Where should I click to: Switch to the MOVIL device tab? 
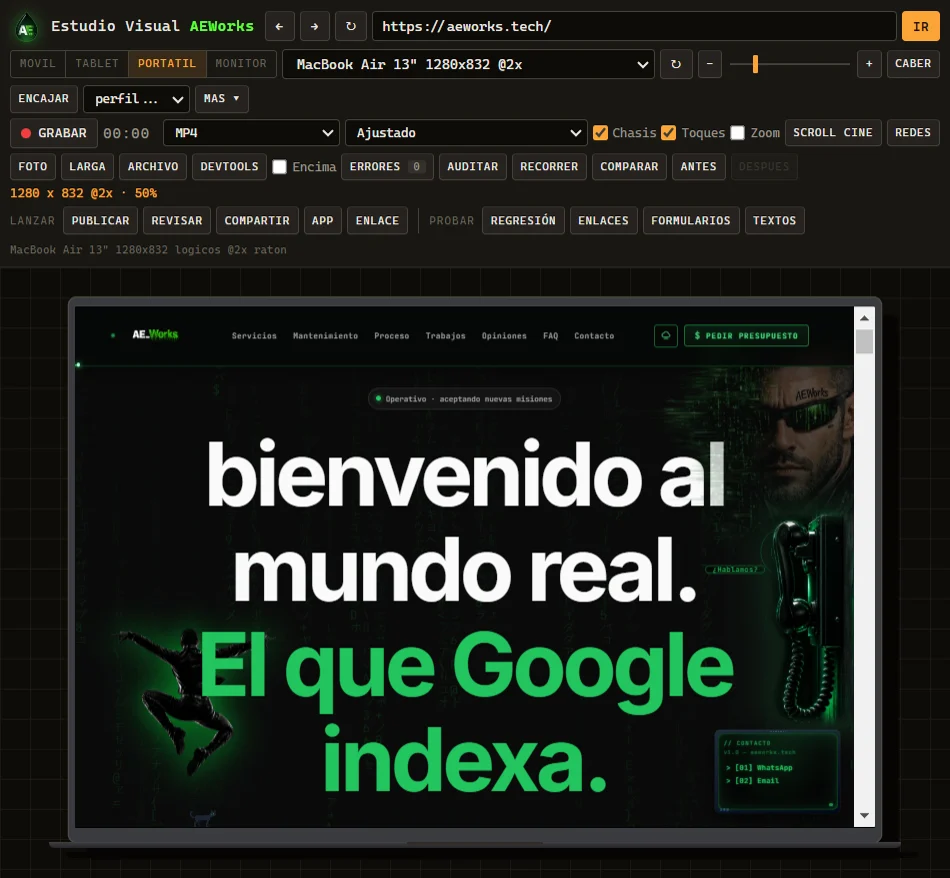(38, 64)
